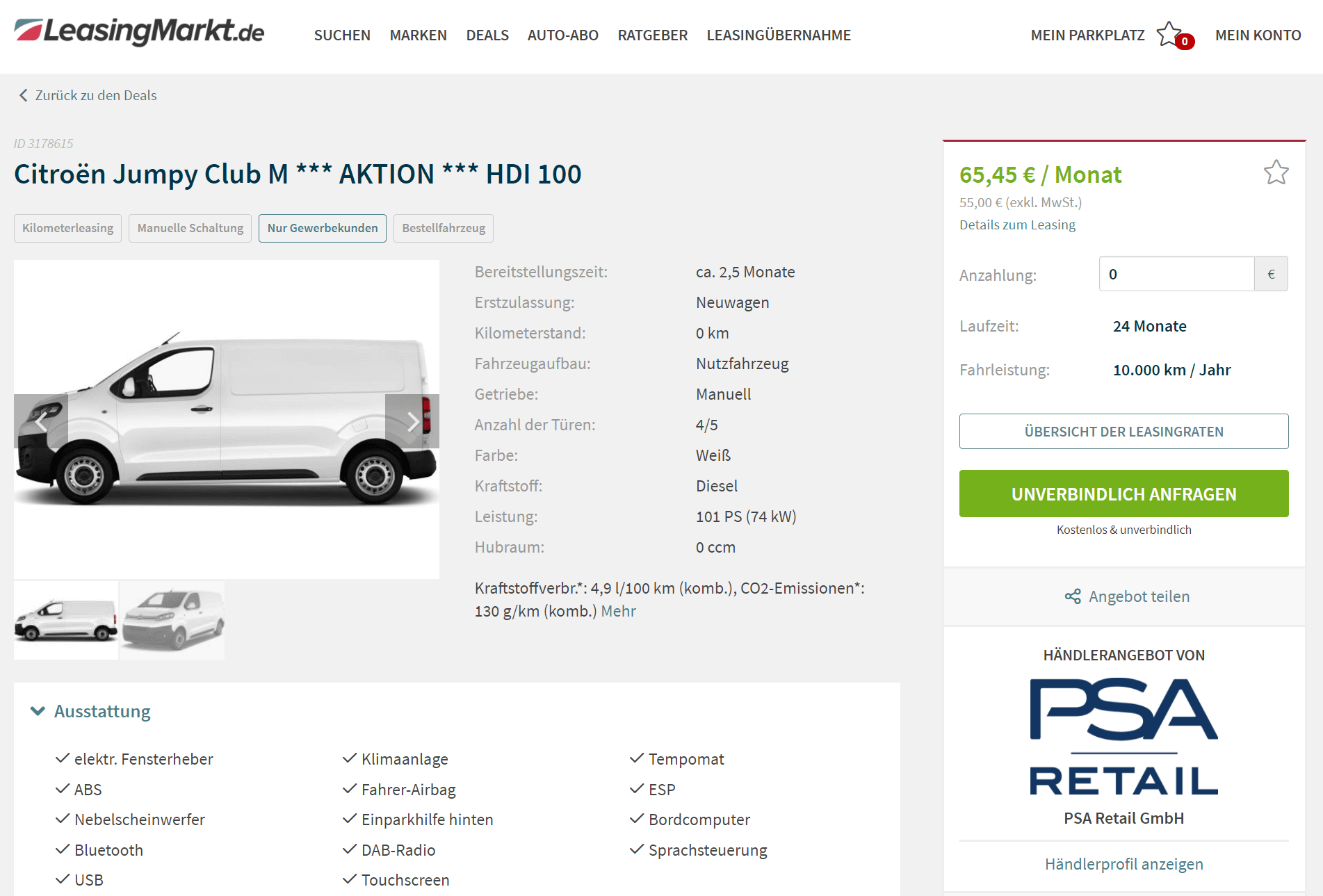Click the PSA Retail GmbH name
1323x896 pixels.
coord(1123,818)
